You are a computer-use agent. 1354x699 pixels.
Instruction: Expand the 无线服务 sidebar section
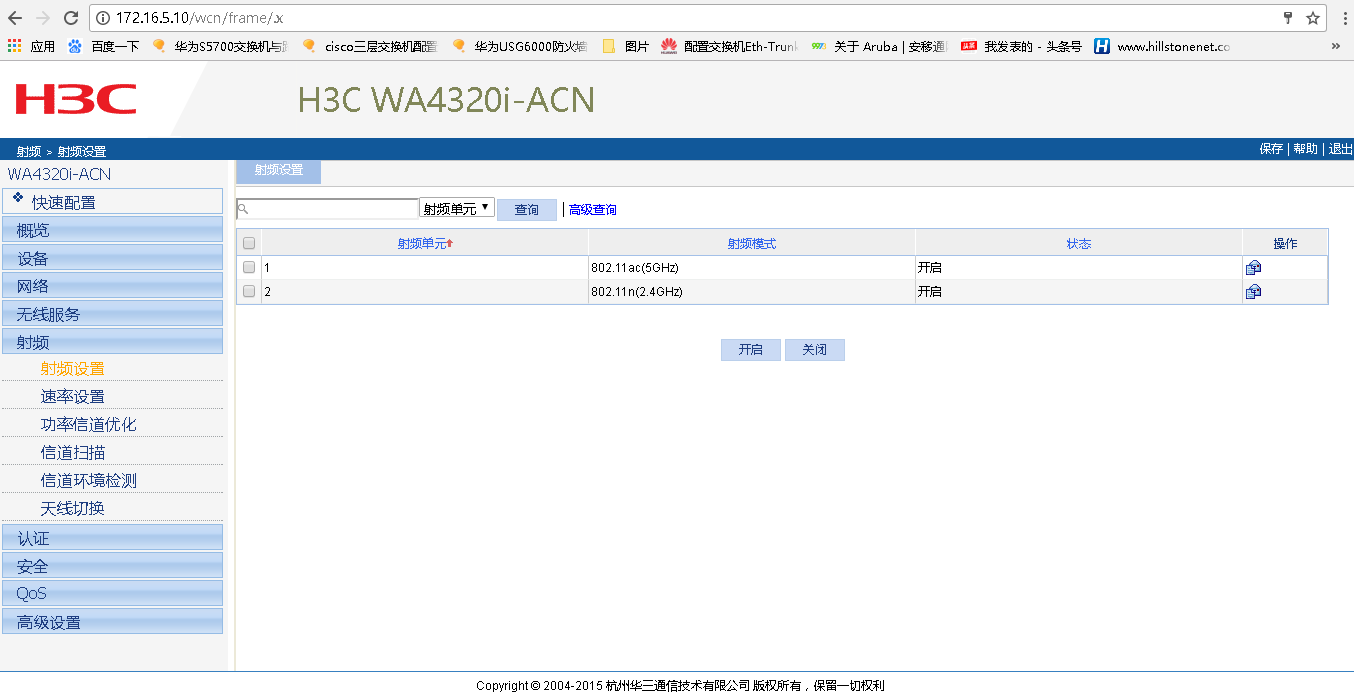point(112,313)
